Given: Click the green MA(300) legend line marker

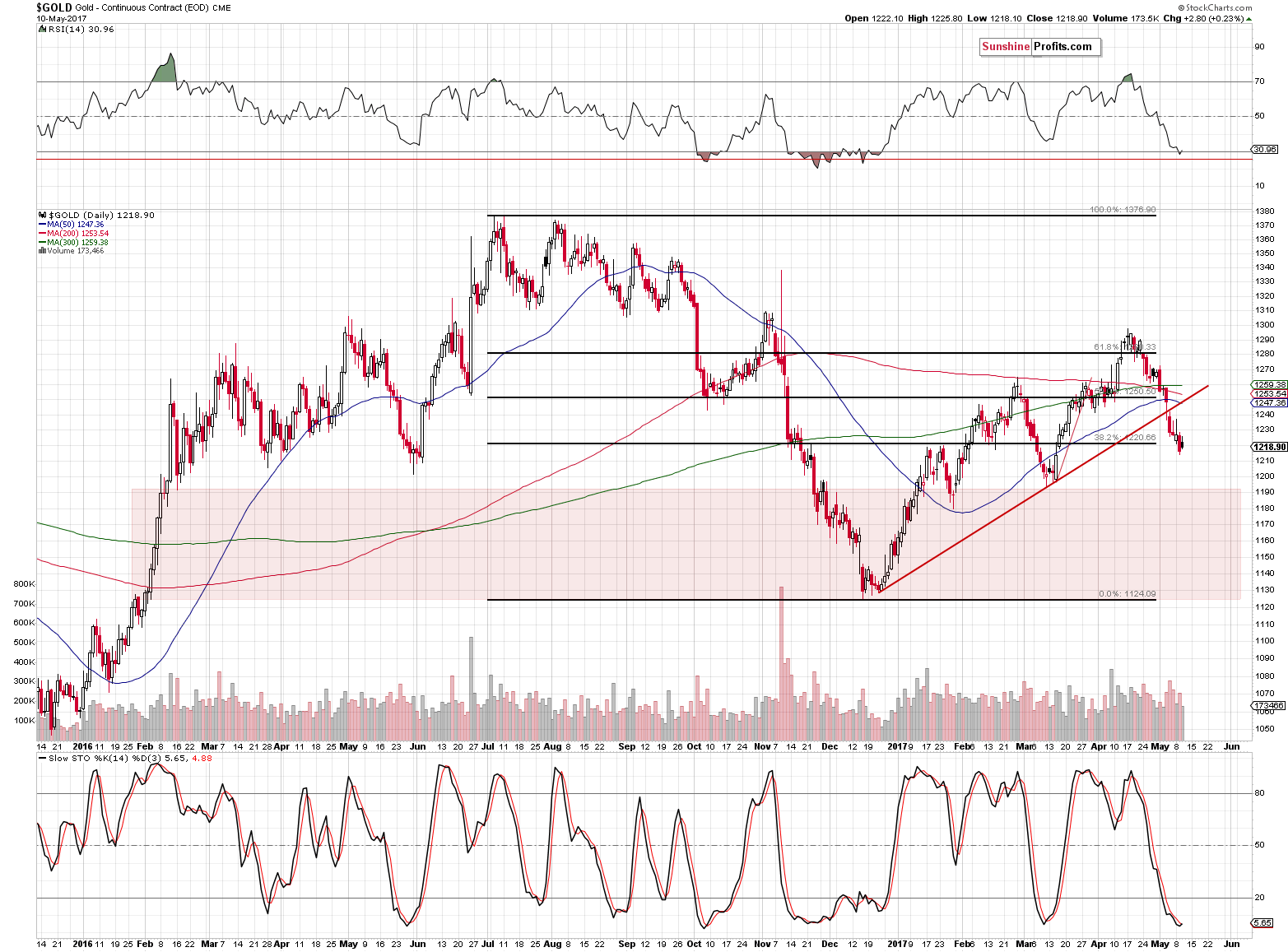Looking at the screenshot, I should 42,243.
